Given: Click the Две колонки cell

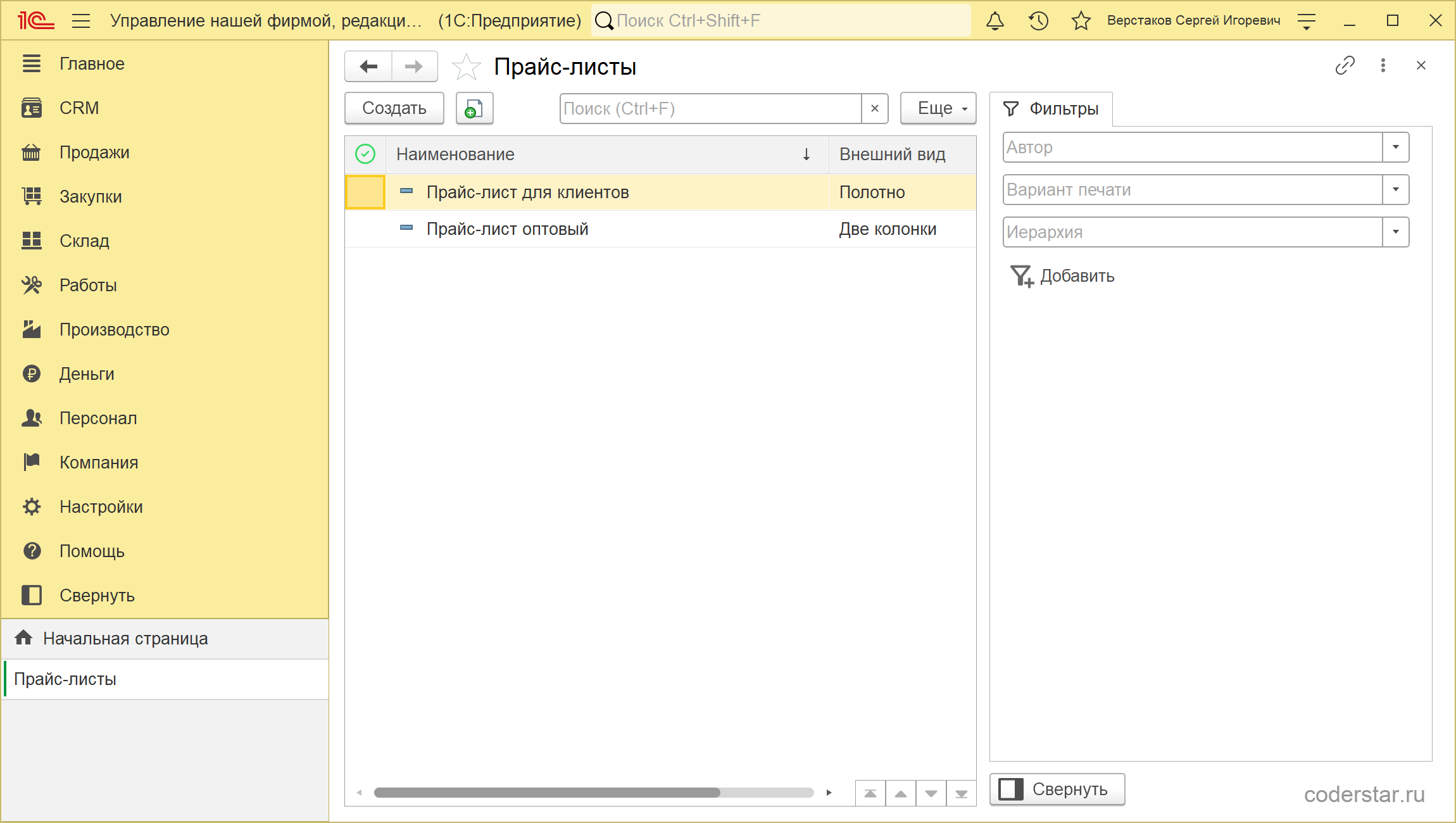Looking at the screenshot, I should pyautogui.click(x=902, y=229).
